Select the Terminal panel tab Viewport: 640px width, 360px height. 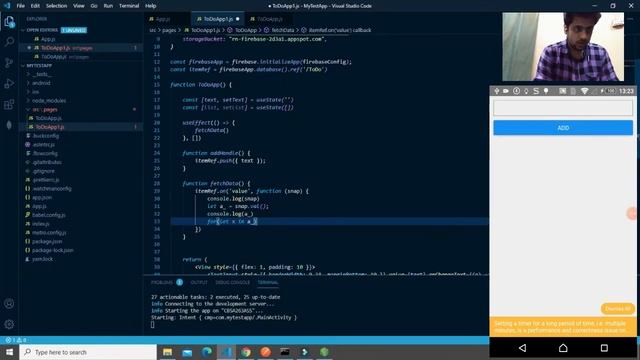(268, 282)
